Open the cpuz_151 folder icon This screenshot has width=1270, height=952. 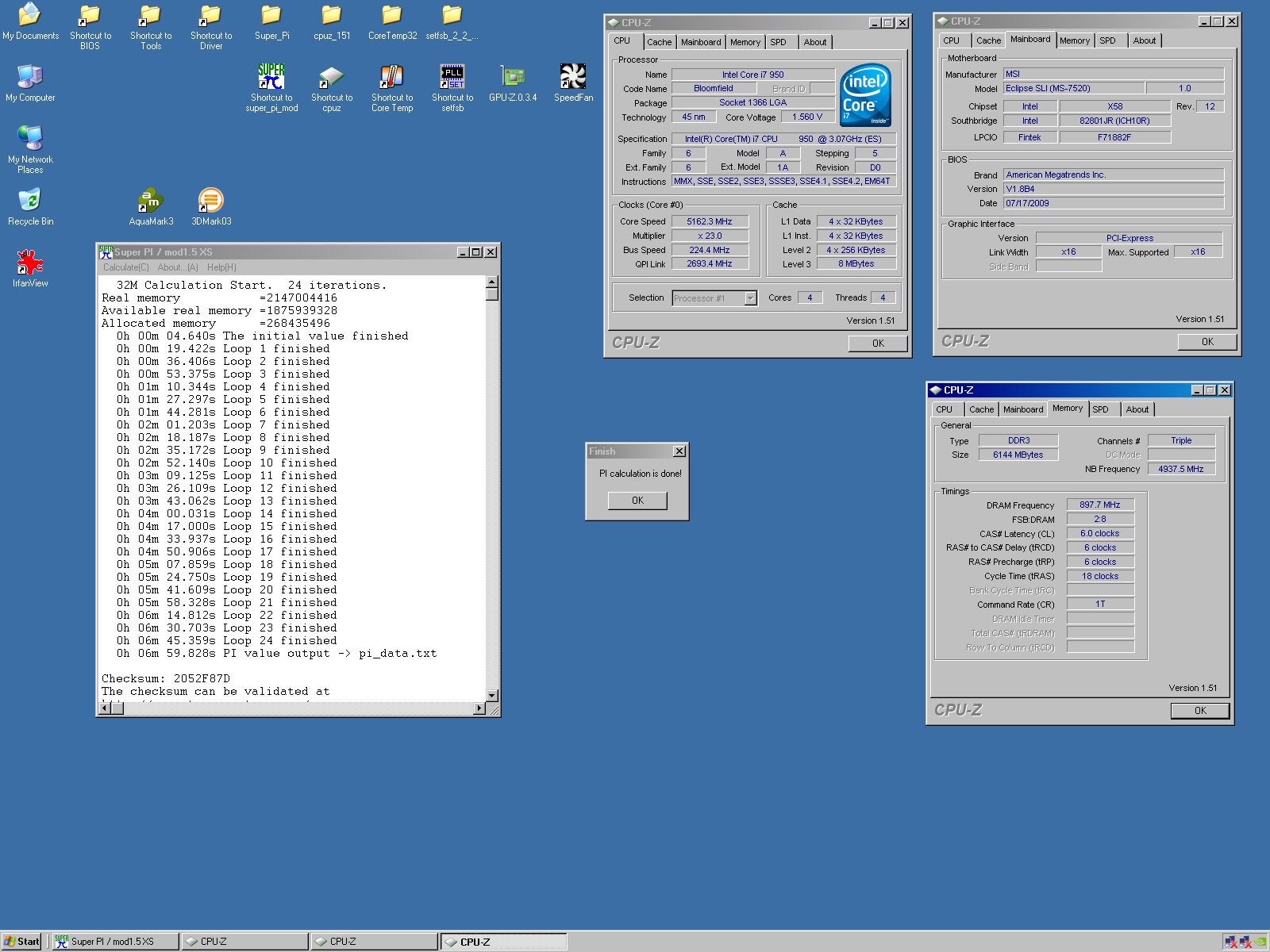click(332, 22)
